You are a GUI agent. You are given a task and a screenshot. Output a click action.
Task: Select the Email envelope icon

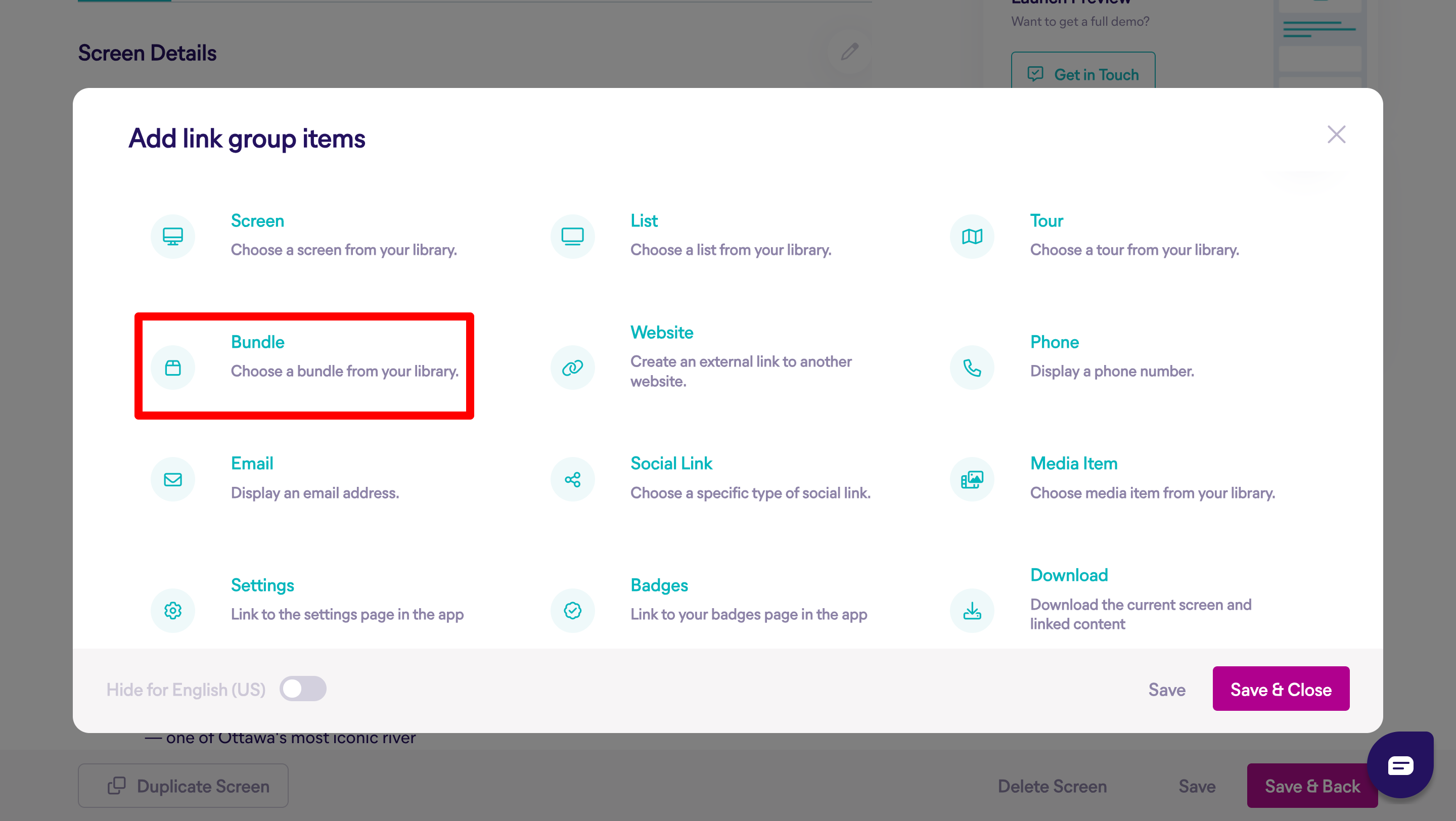(x=173, y=479)
